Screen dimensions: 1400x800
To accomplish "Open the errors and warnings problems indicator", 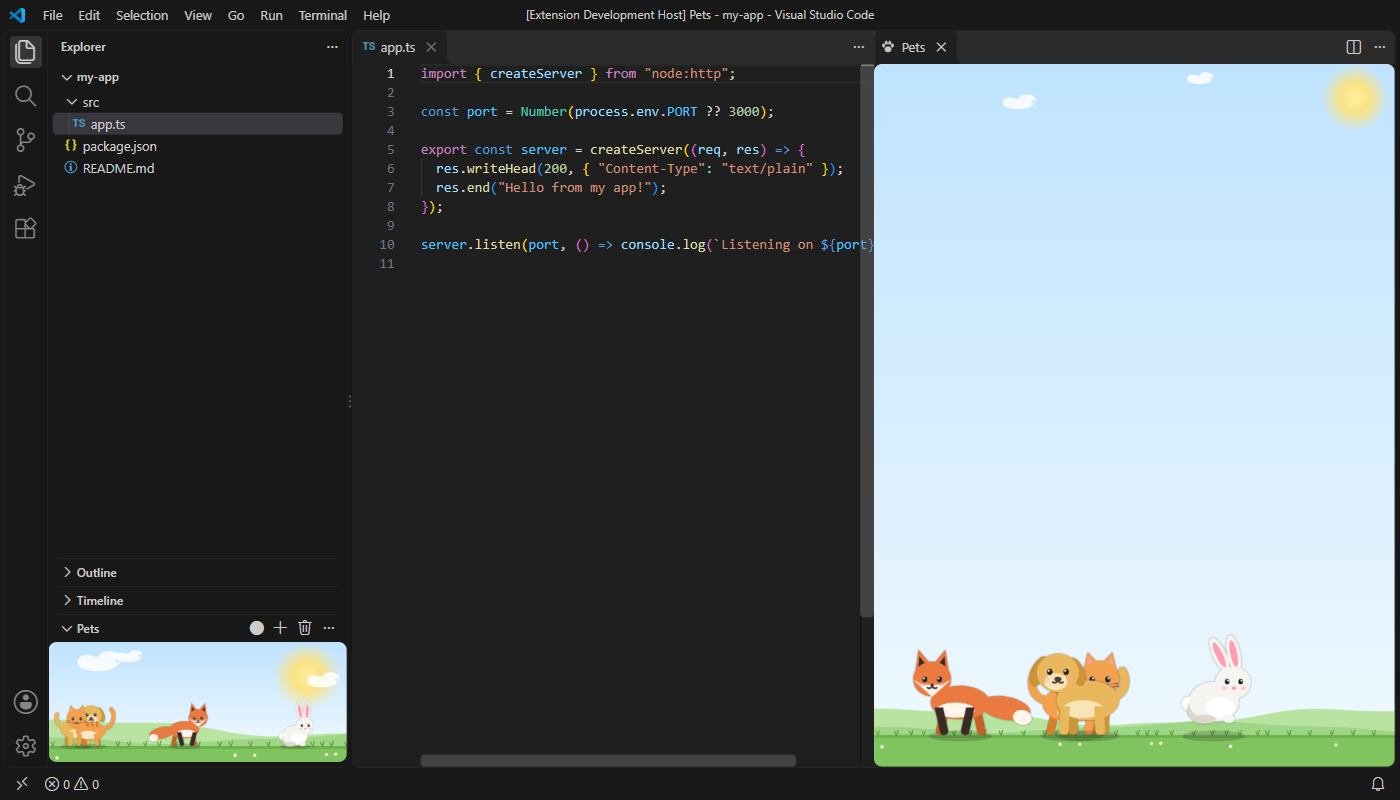I will tap(72, 784).
